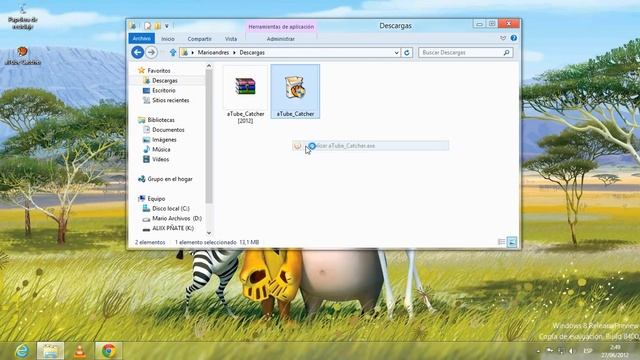Open VLC media player from the taskbar
Screen dimensions: 640x360
(x=80, y=351)
